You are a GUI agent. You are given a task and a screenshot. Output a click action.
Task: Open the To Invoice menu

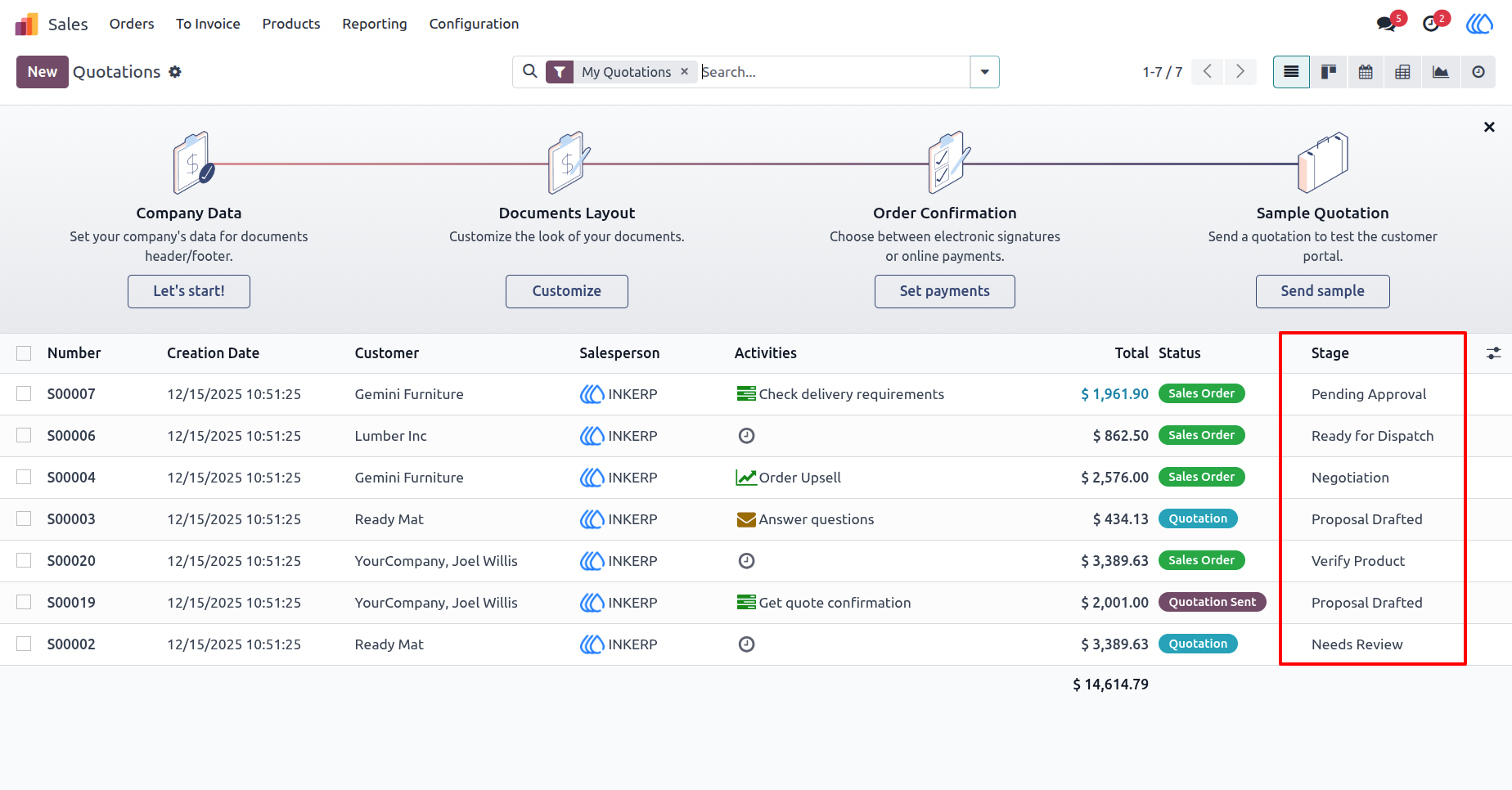click(208, 24)
